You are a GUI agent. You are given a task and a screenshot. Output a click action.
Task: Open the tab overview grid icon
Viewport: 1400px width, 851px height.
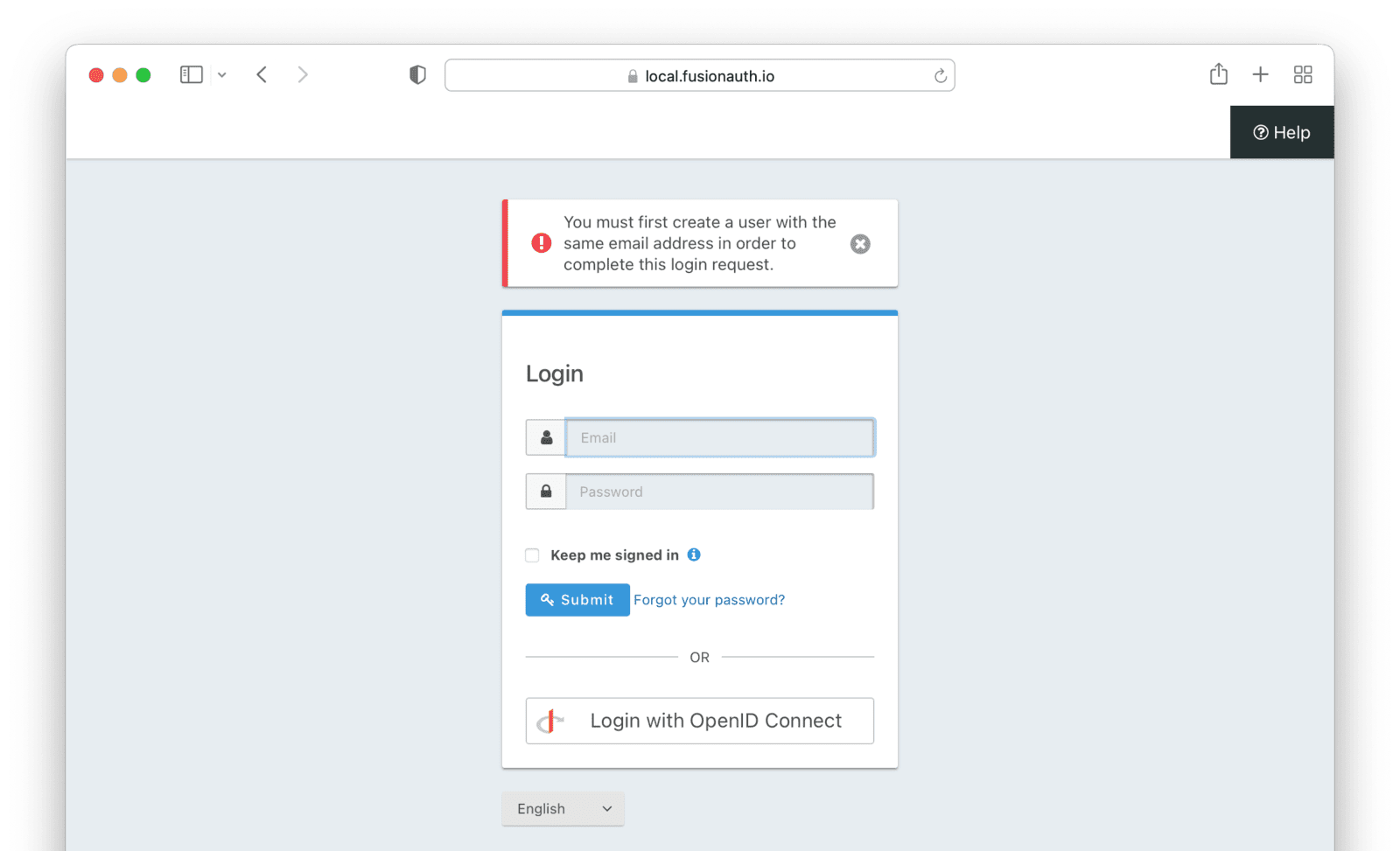(x=1303, y=74)
